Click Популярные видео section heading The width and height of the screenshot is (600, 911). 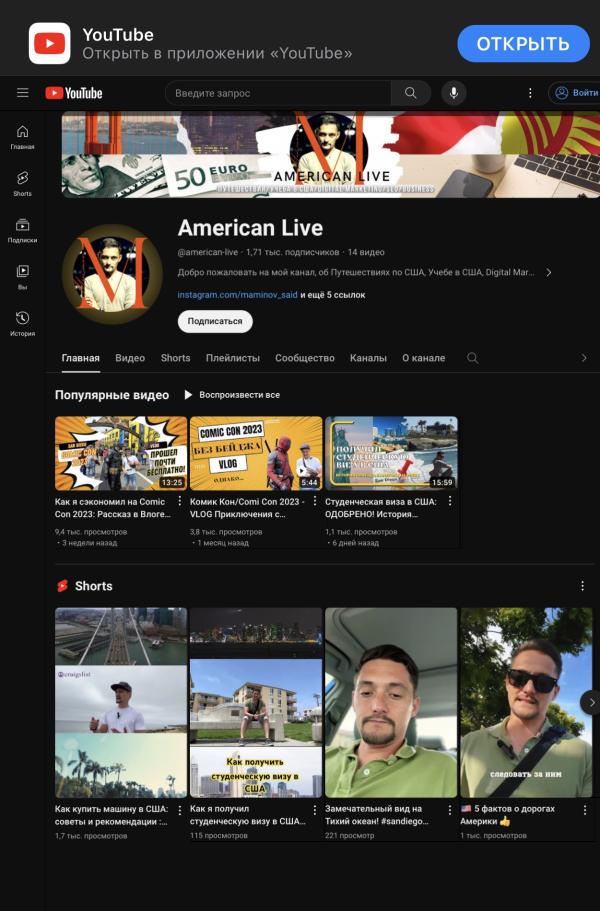112,395
